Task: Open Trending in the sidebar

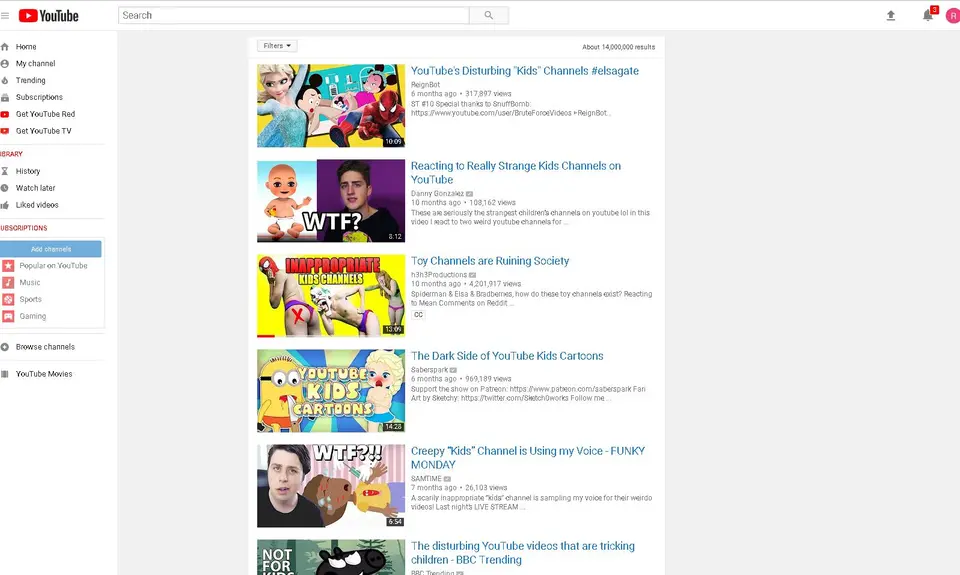Action: click(30, 80)
